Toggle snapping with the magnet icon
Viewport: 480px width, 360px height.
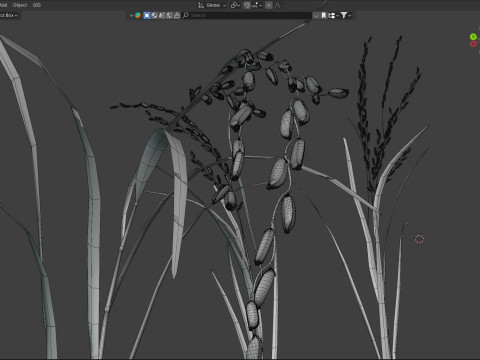(247, 5)
